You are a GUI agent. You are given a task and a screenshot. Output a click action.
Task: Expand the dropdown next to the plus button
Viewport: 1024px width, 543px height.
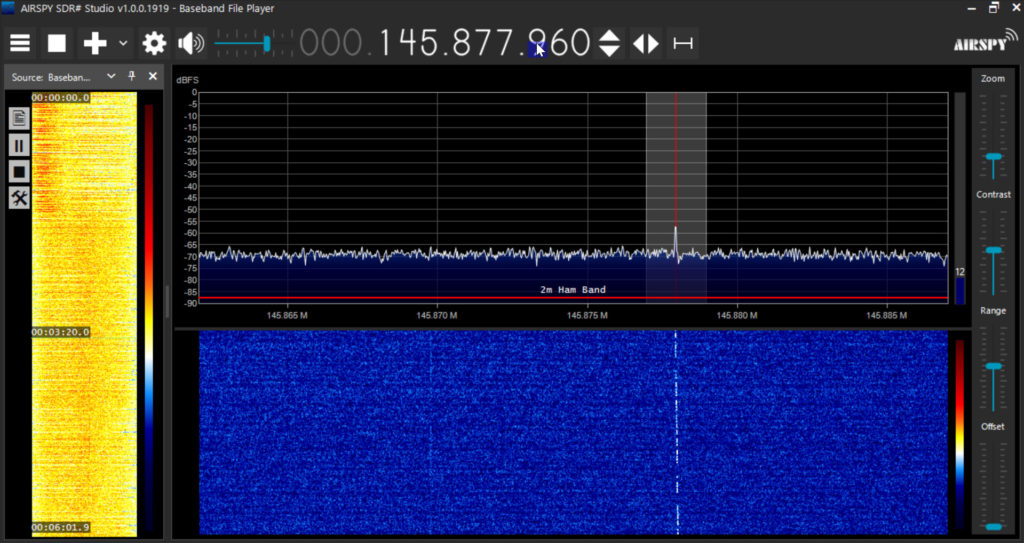click(x=123, y=43)
